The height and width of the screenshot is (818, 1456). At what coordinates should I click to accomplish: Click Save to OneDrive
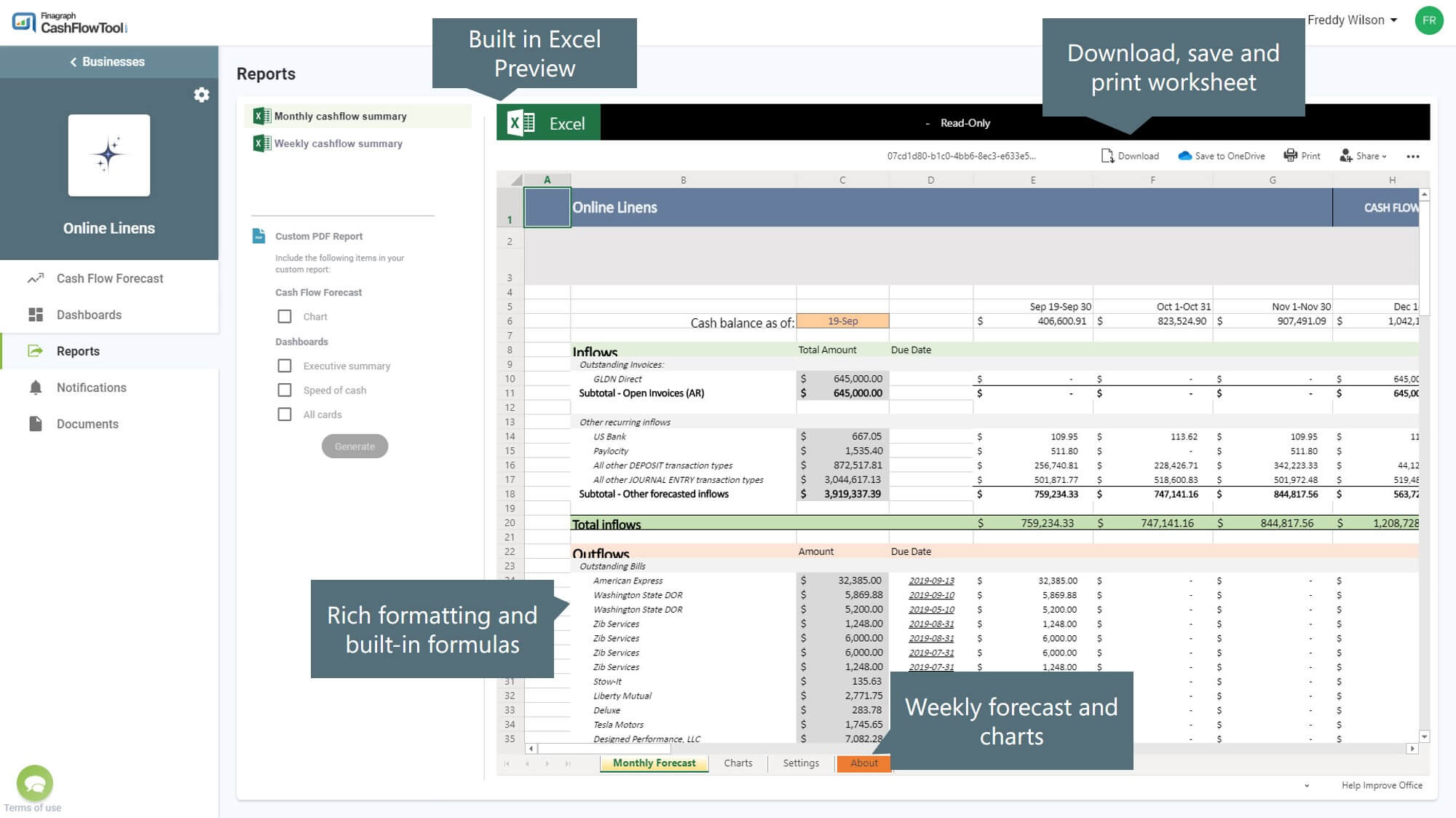[x=1222, y=156]
